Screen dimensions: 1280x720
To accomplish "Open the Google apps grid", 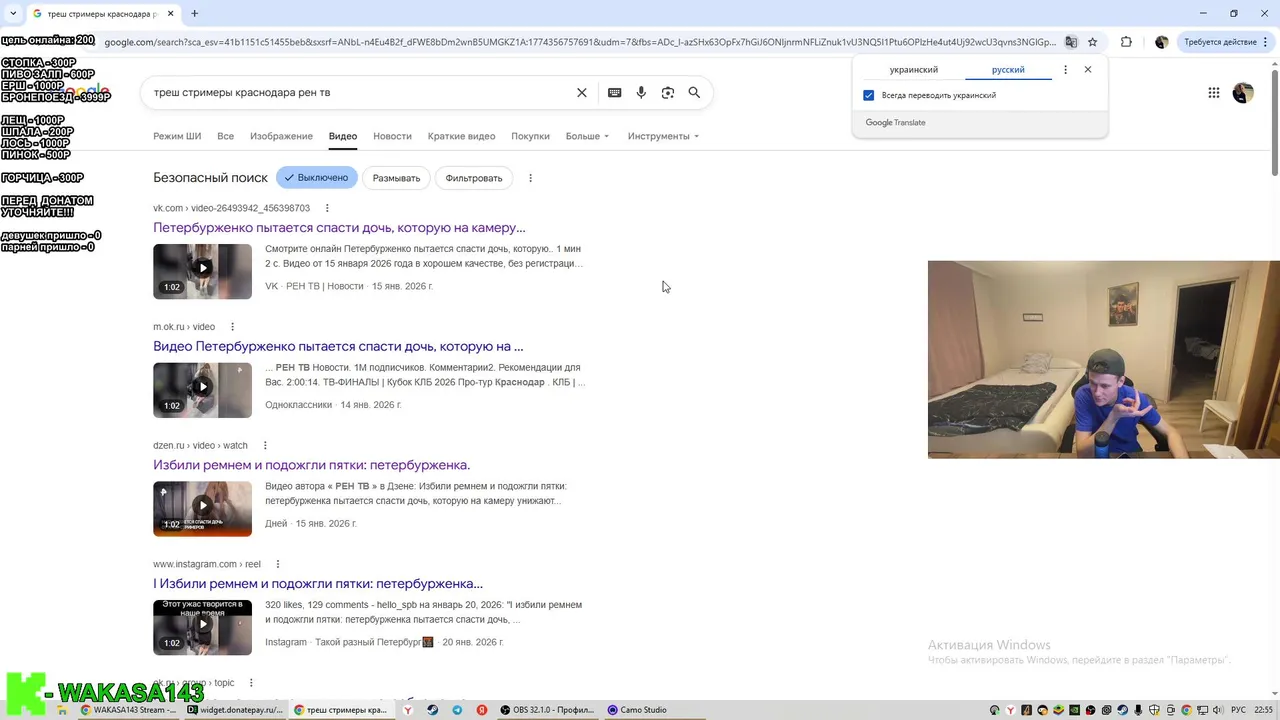I will click(x=1213, y=92).
